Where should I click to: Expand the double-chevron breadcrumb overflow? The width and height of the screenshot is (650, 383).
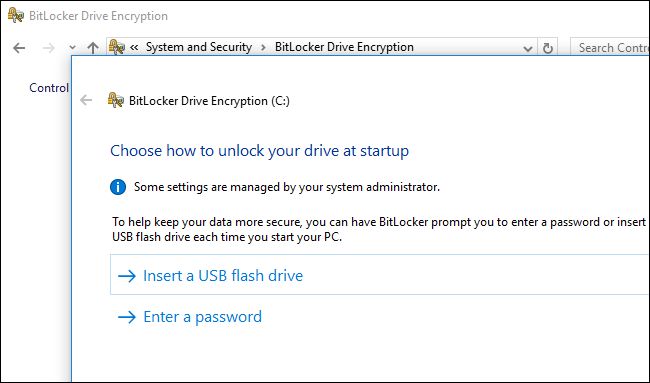pos(134,47)
